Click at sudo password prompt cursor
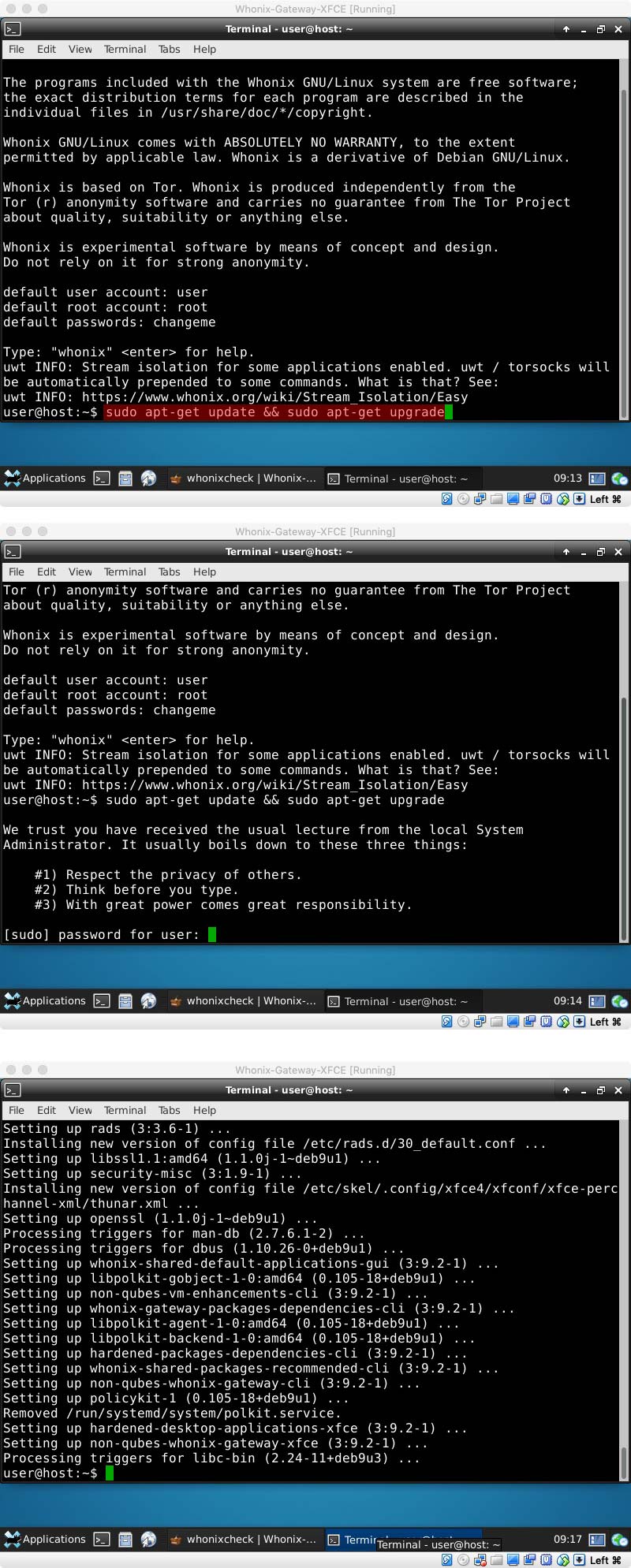Image resolution: width=631 pixels, height=1568 pixels. 212,934
